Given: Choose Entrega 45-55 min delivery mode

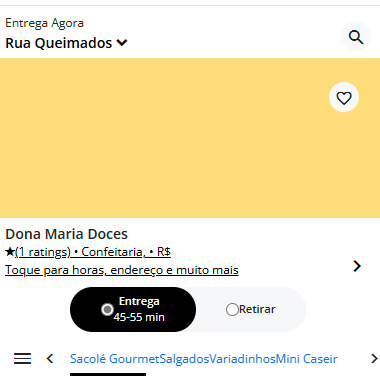Looking at the screenshot, I should (133, 309).
